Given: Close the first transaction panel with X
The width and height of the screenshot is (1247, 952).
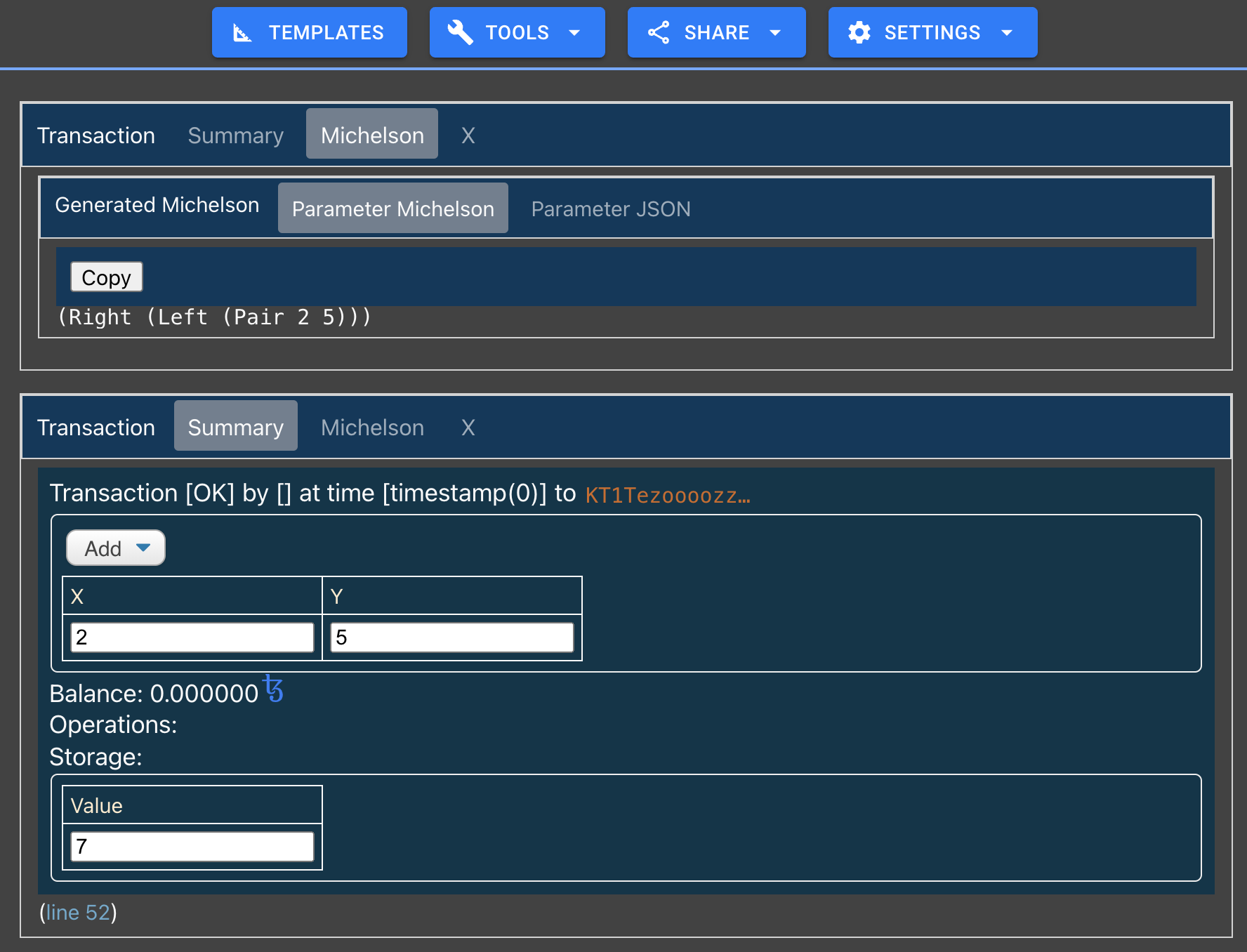Looking at the screenshot, I should [468, 135].
